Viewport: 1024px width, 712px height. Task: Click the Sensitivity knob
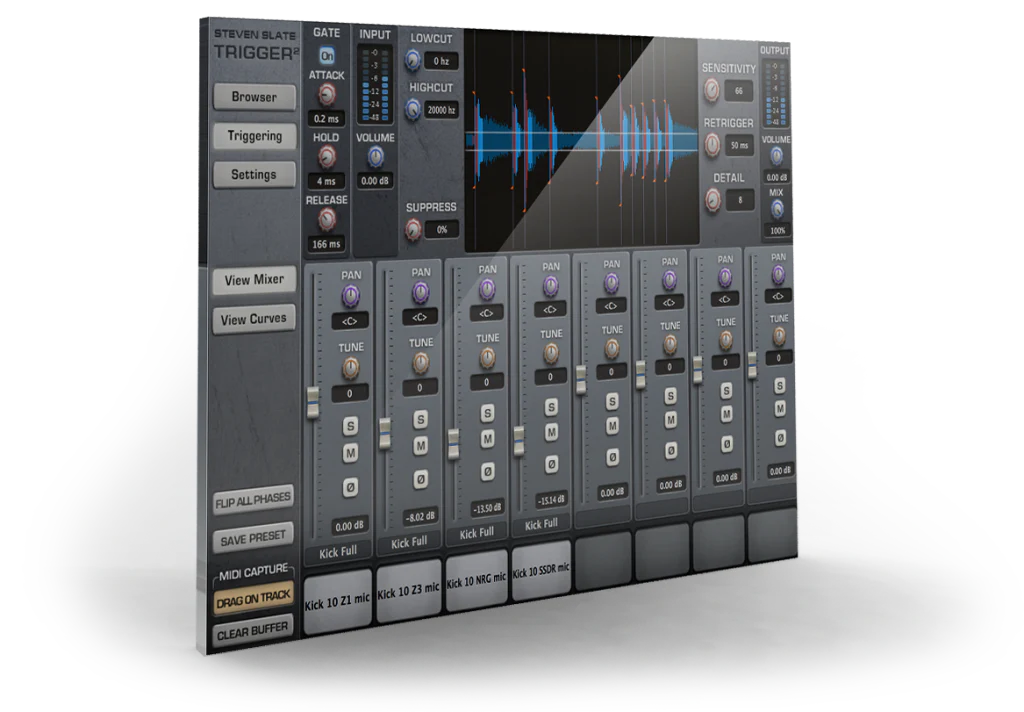(x=712, y=90)
